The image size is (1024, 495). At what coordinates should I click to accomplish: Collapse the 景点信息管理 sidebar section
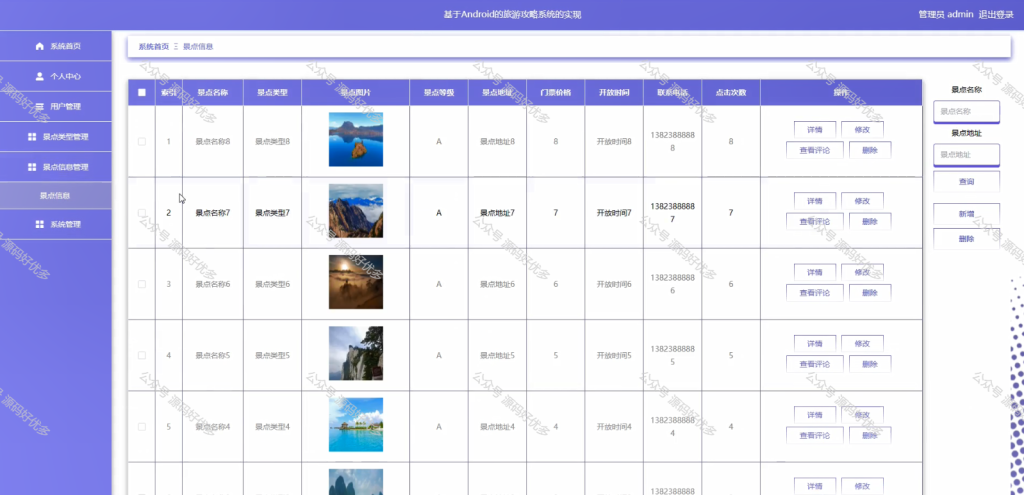coord(56,167)
